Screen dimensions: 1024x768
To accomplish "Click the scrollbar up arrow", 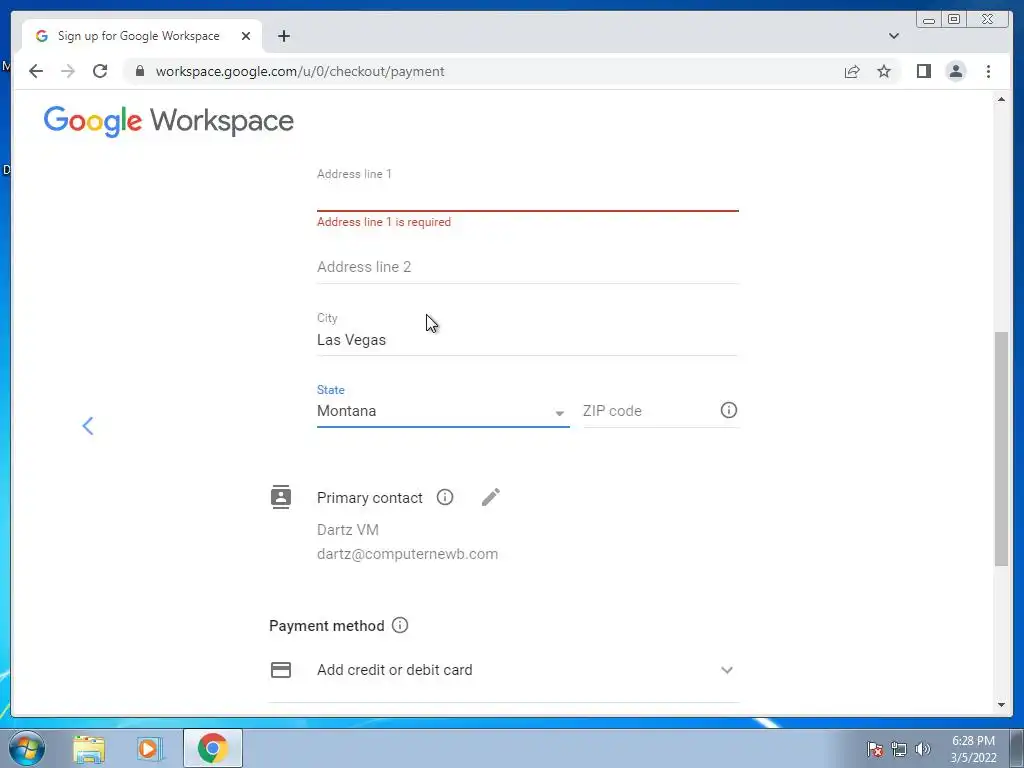I will tap(1001, 99).
